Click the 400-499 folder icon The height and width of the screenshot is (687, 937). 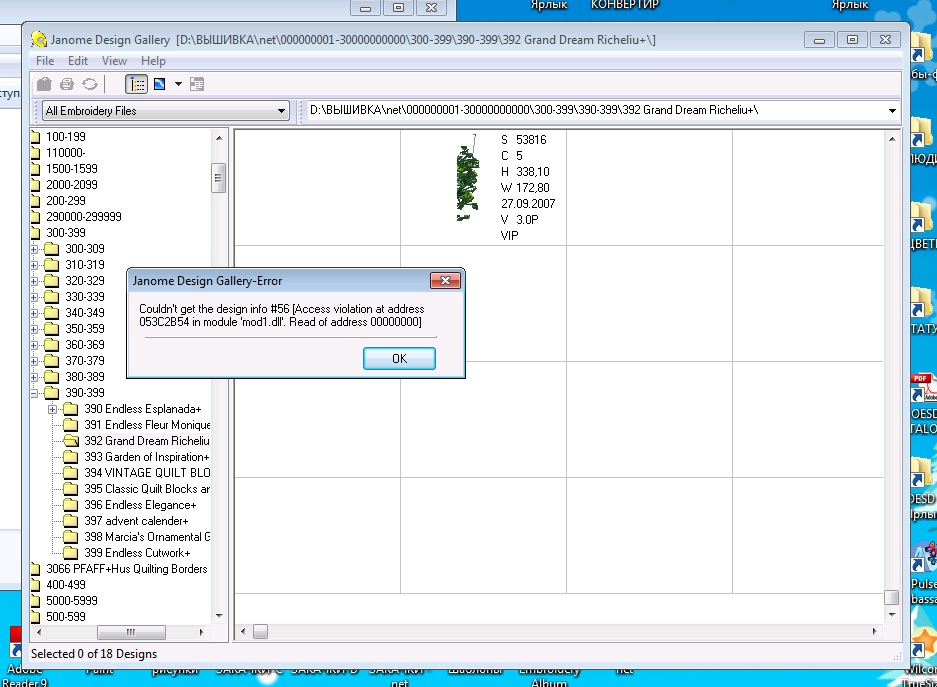[35, 585]
